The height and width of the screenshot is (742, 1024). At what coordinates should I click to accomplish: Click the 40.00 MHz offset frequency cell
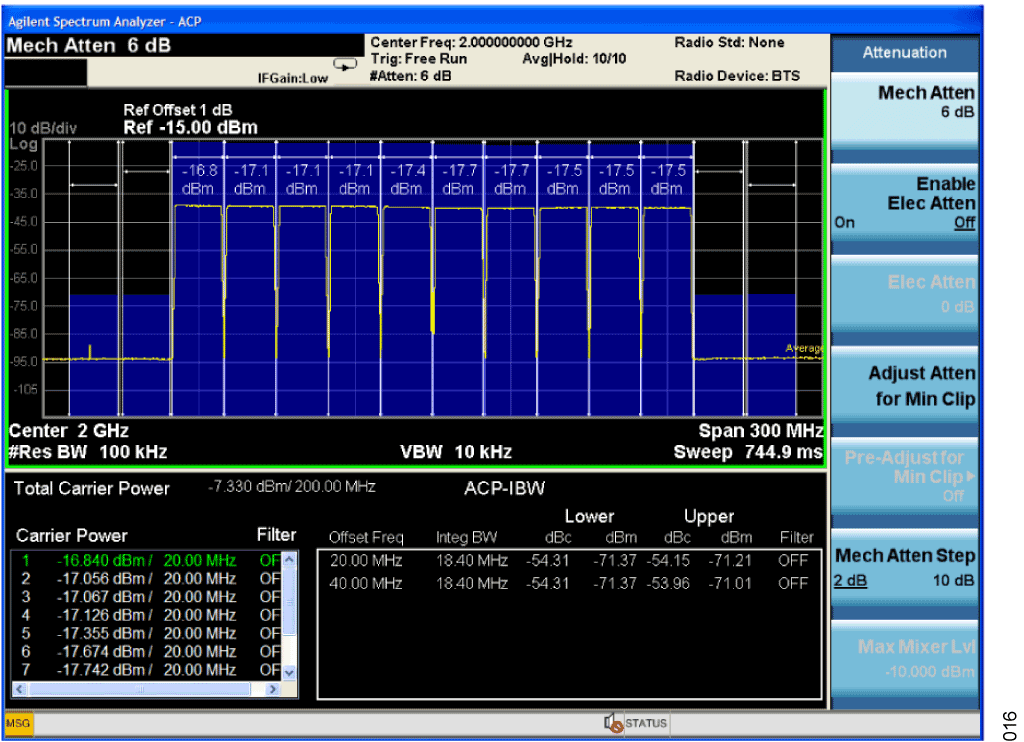point(366,583)
